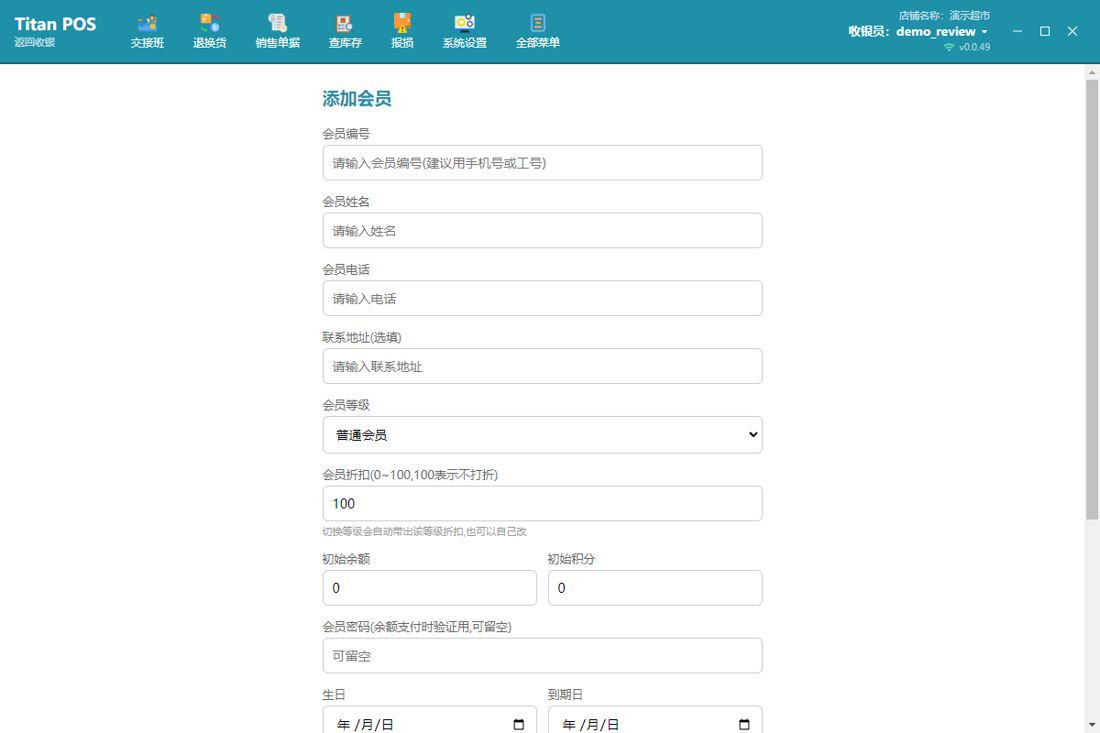Open the 到期日 date picker calendar icon
Image resolution: width=1100 pixels, height=733 pixels.
(x=744, y=724)
